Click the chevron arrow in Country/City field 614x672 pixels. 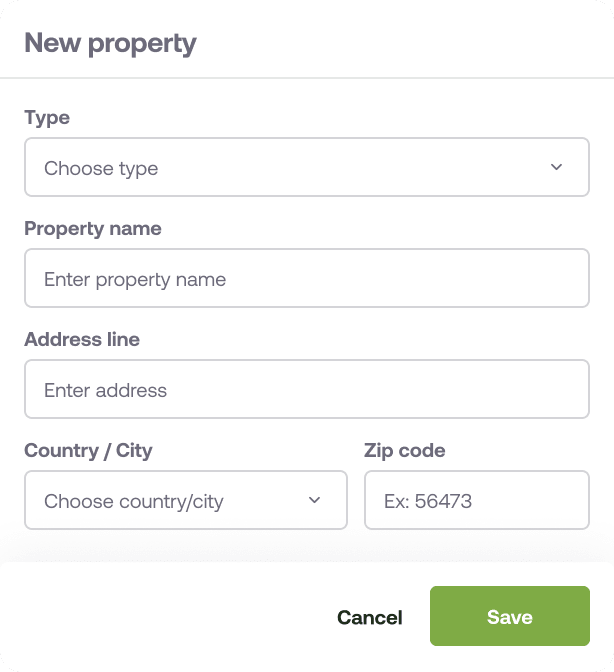314,500
